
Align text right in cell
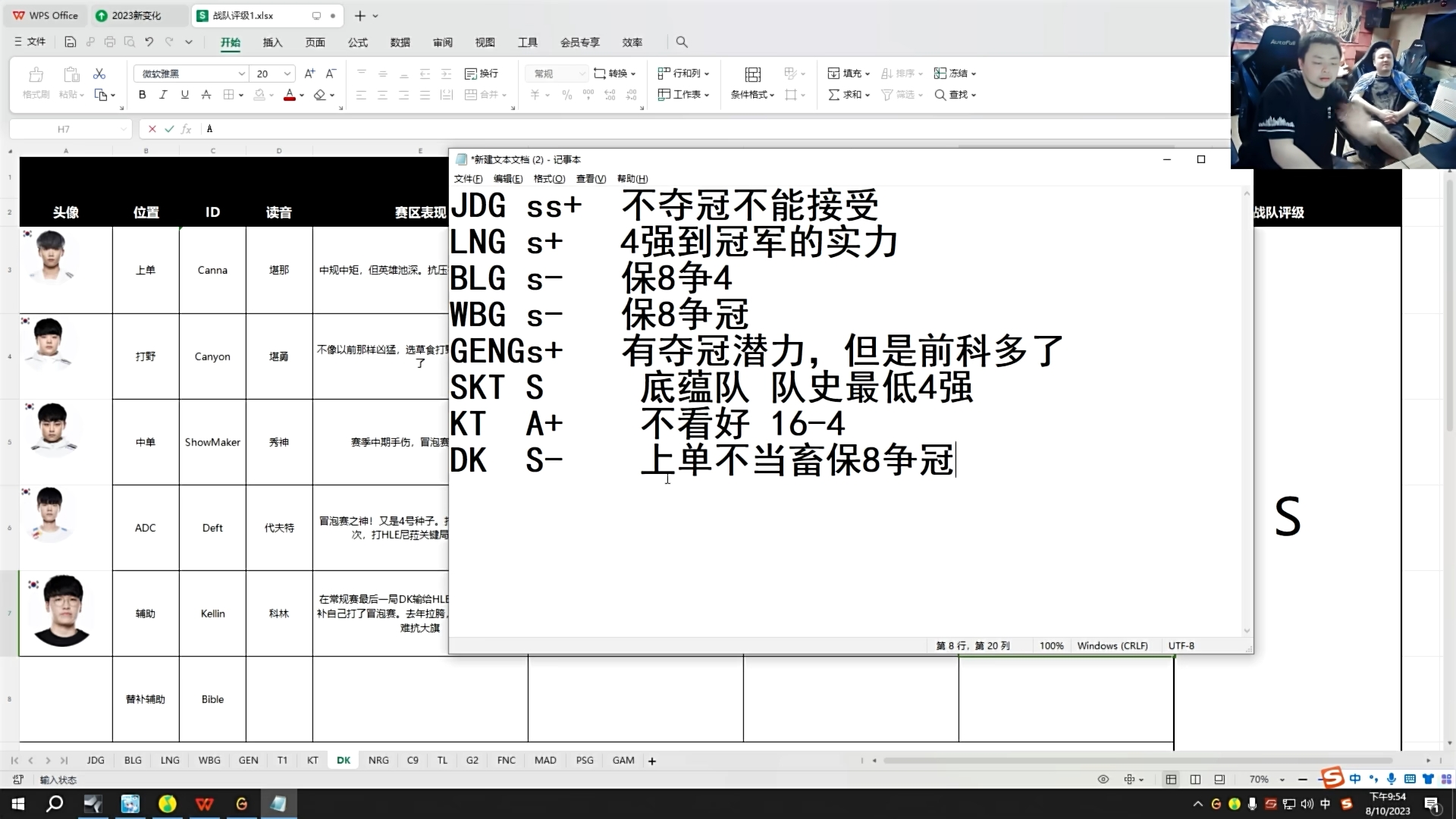(403, 95)
